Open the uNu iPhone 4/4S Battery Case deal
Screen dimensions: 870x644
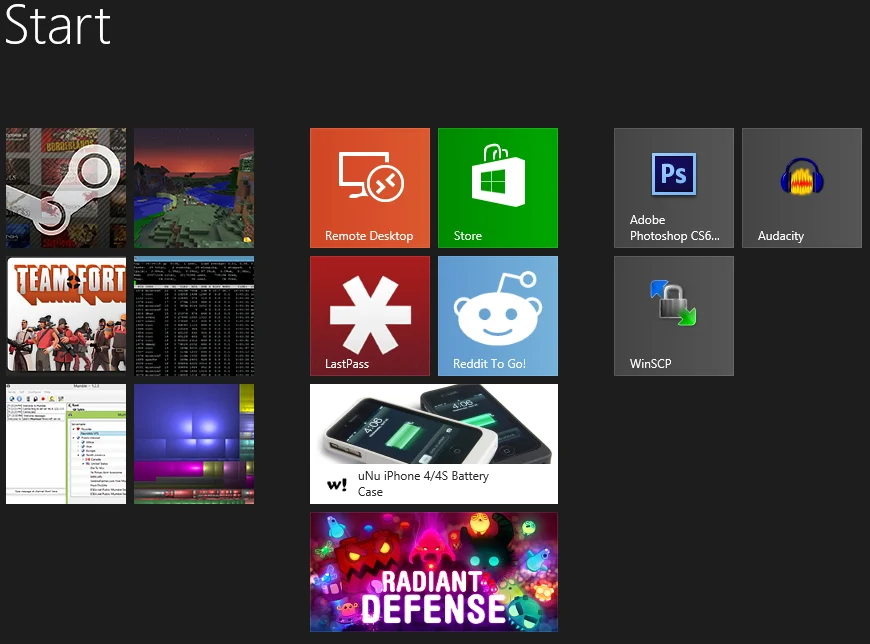pos(434,443)
